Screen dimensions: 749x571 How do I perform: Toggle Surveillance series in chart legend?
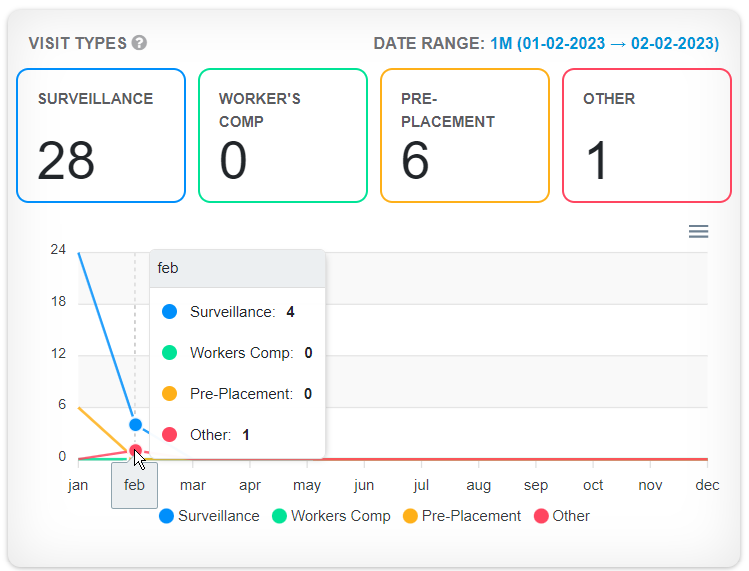coord(209,516)
